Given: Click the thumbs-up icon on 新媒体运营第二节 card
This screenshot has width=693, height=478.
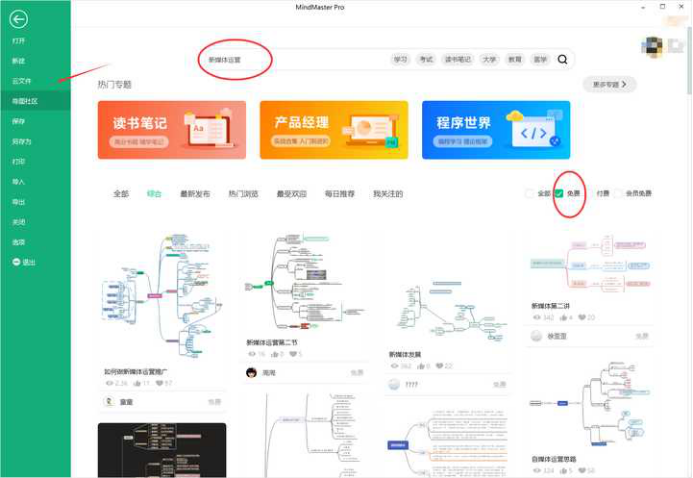Looking at the screenshot, I should [x=274, y=354].
